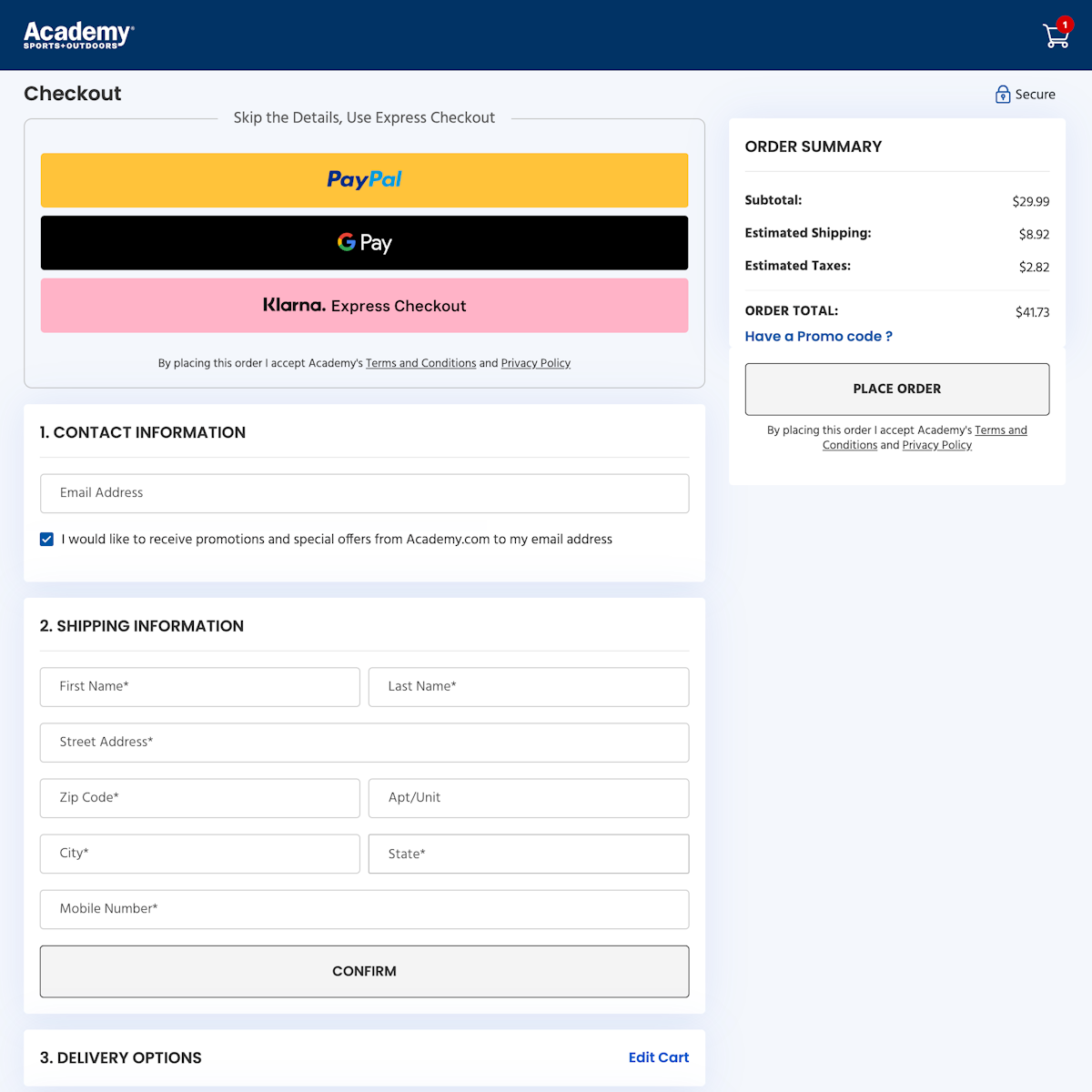Choose Google Pay express checkout
1092x1092 pixels.
pos(364,243)
